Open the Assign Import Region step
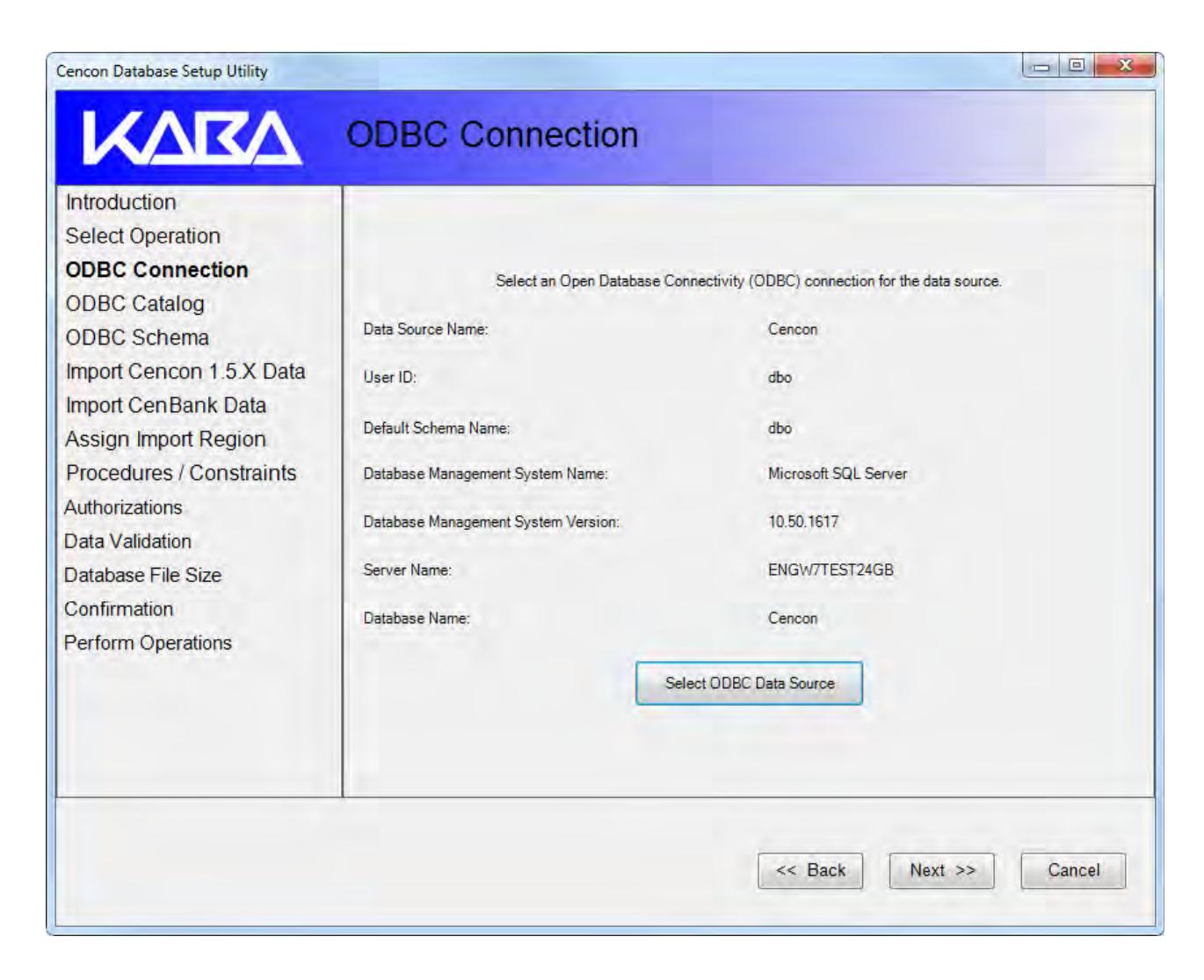 [x=165, y=439]
